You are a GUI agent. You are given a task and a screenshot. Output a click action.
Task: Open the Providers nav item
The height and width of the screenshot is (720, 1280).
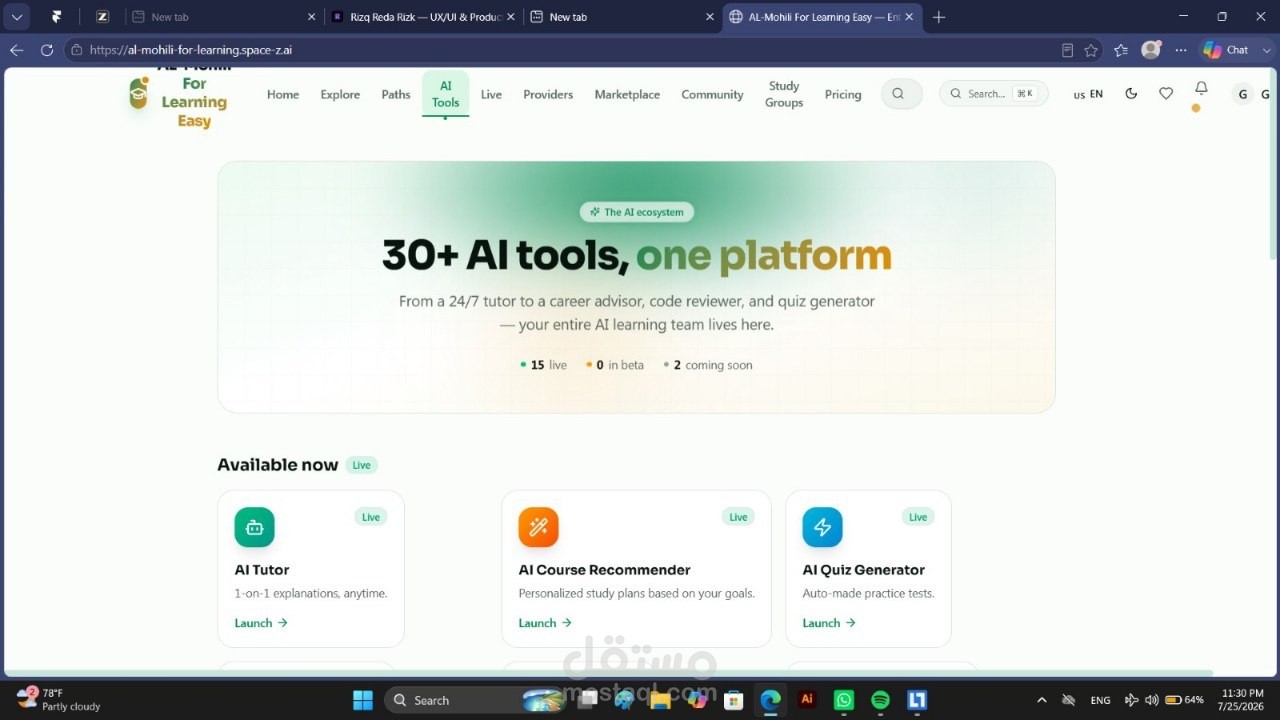548,94
